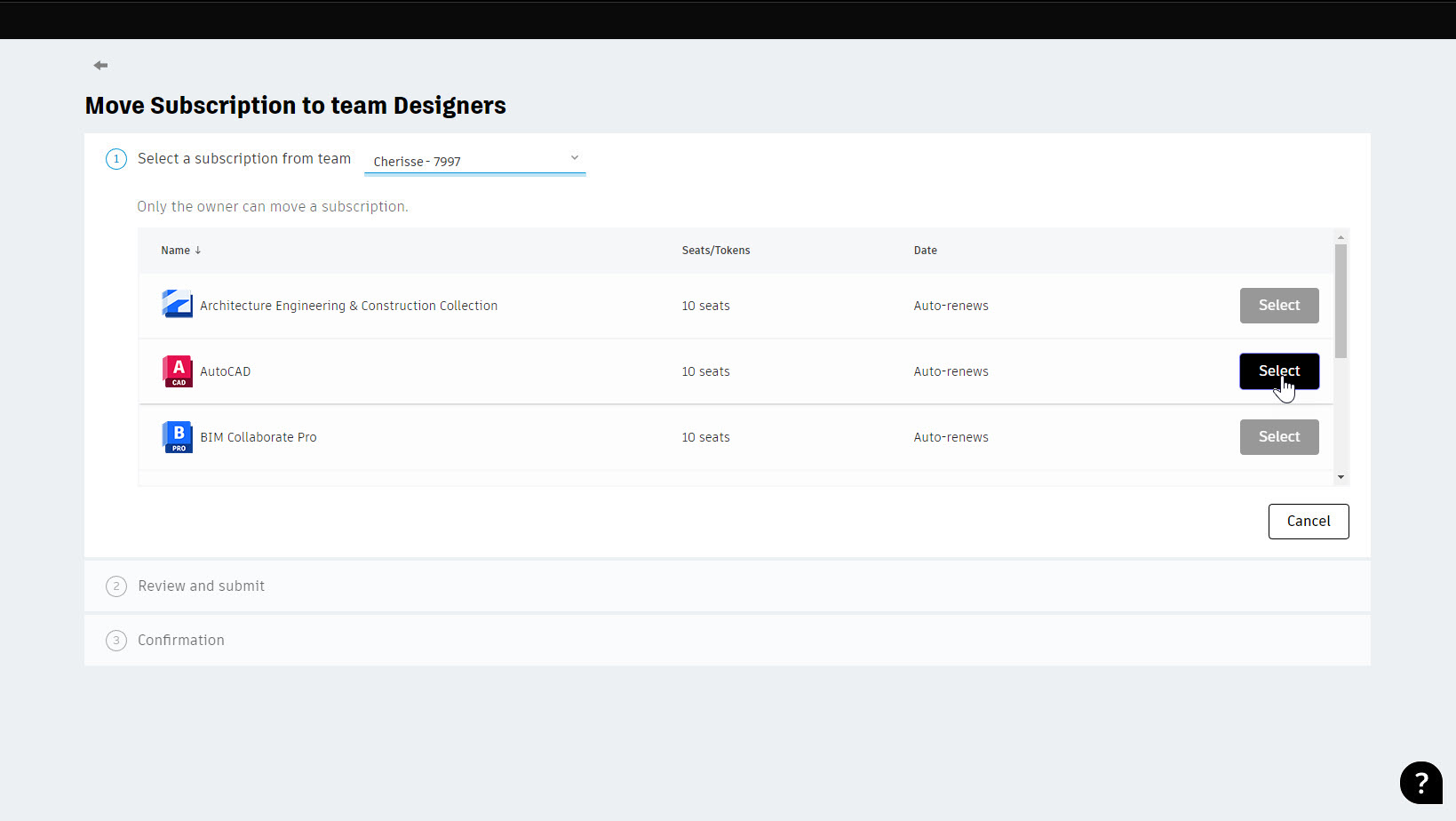Click the BIM Collaborate Pro product icon
The height and width of the screenshot is (821, 1456).
(x=177, y=437)
